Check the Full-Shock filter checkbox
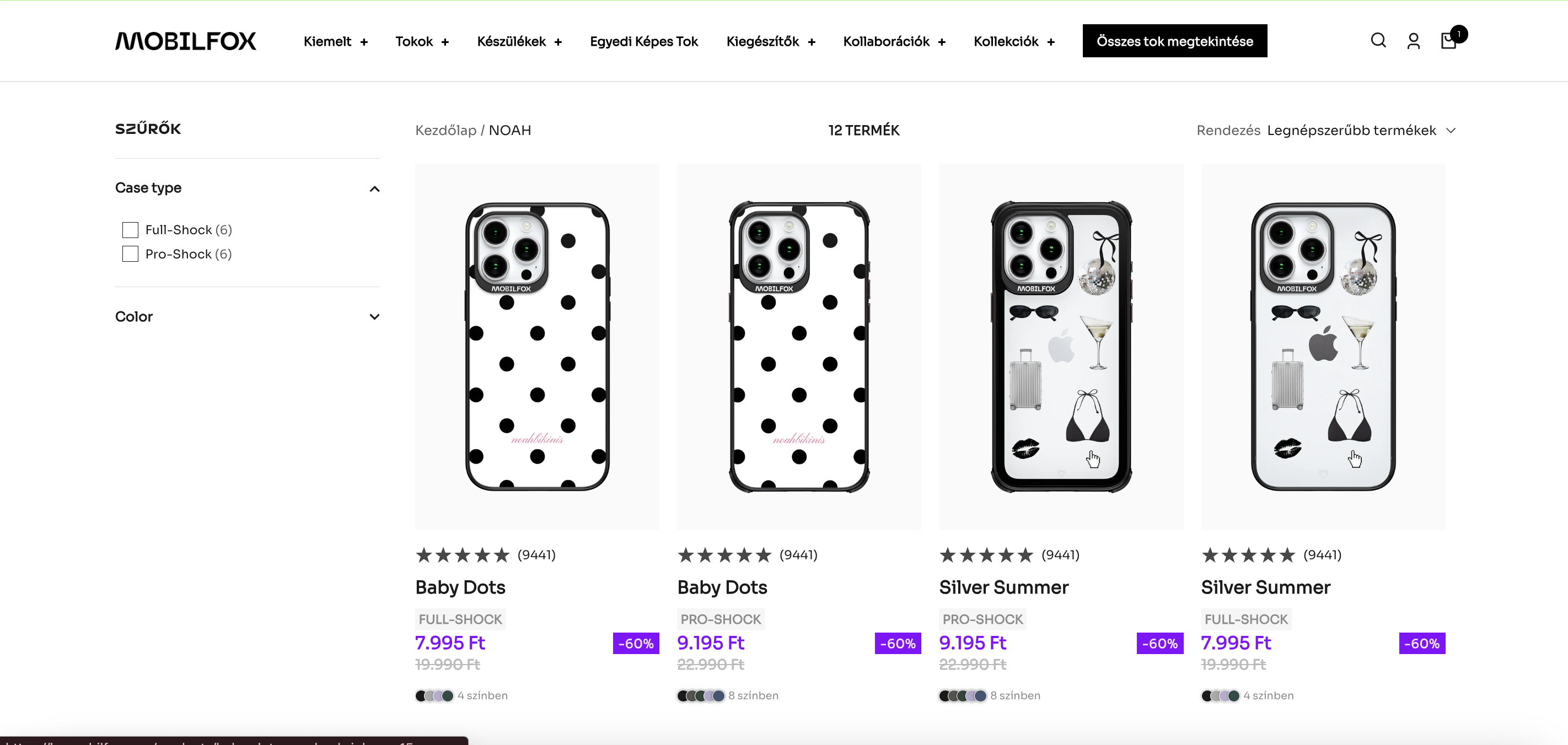The image size is (1568, 745). coord(130,230)
